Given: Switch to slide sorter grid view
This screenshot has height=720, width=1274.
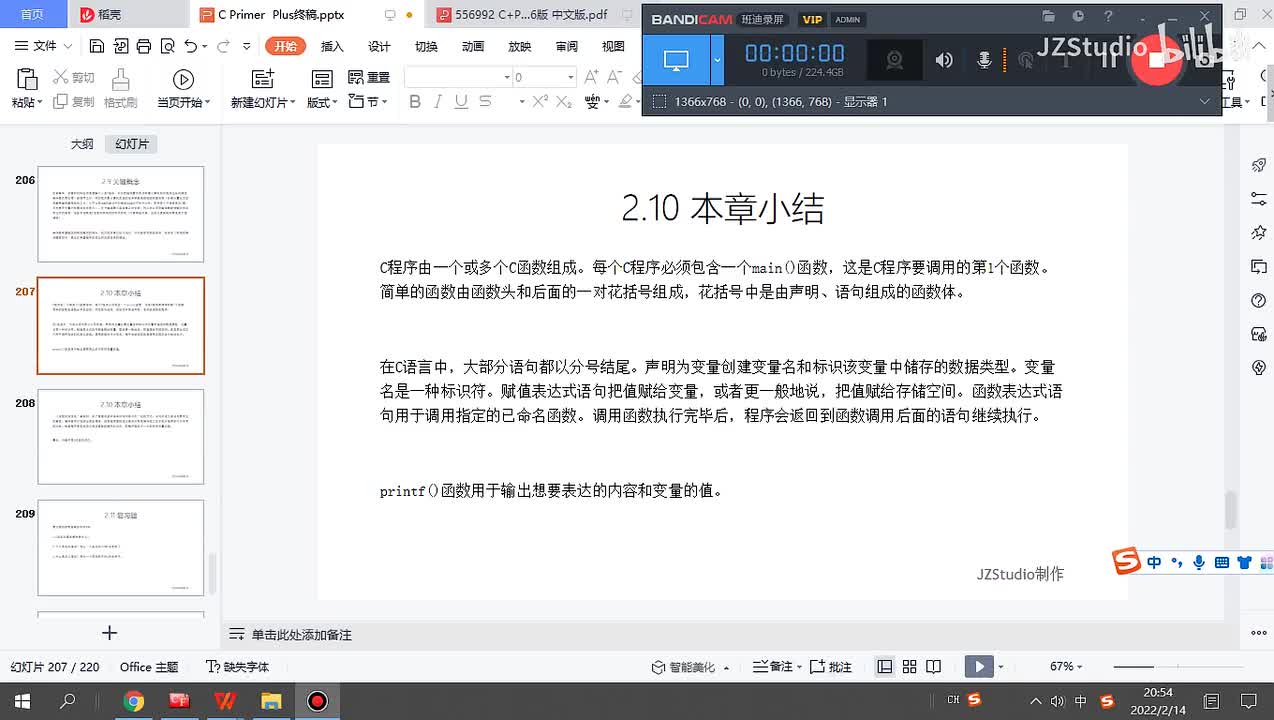Looking at the screenshot, I should pyautogui.click(x=909, y=666).
